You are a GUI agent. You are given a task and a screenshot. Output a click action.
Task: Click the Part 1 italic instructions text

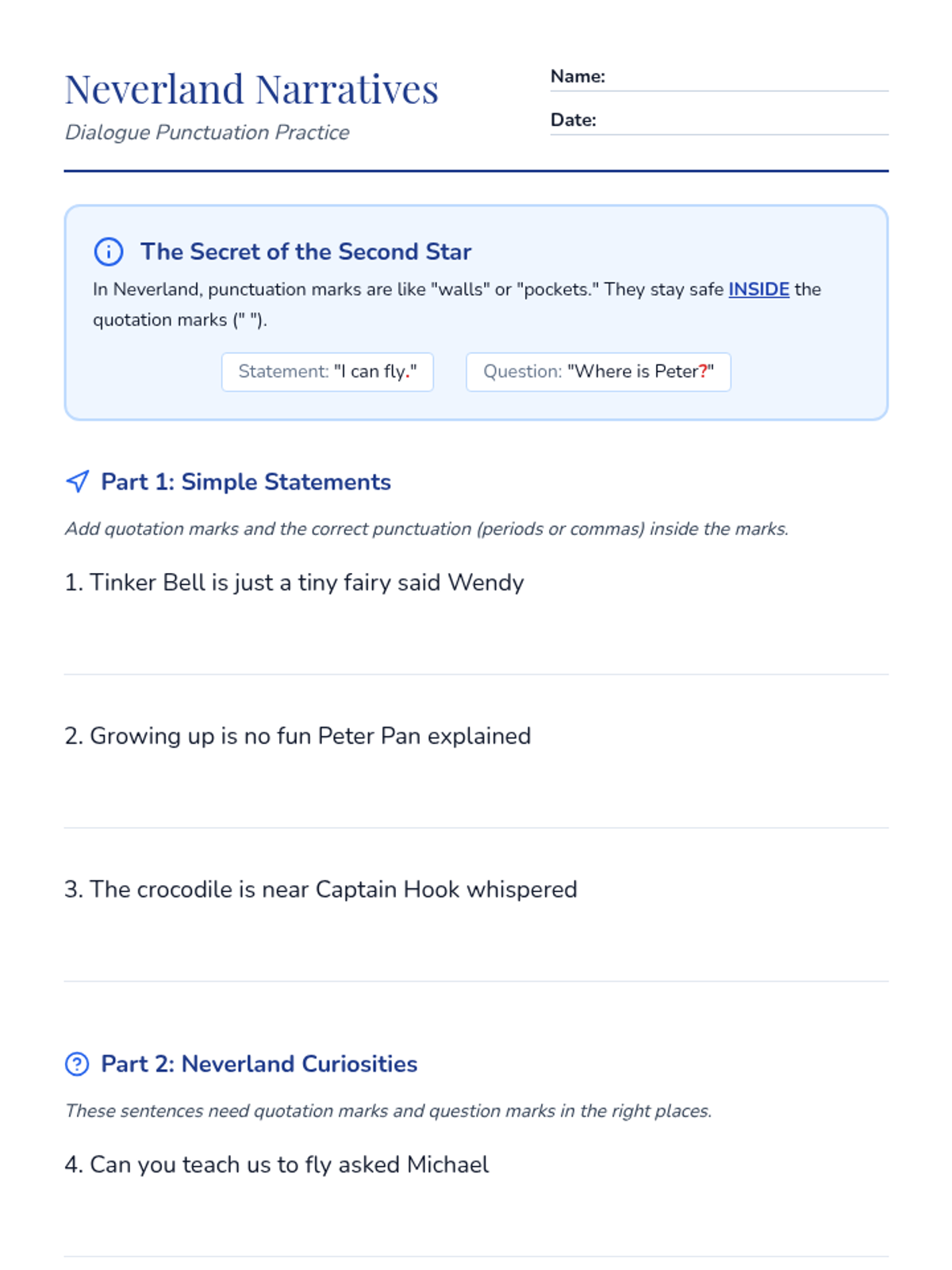(x=427, y=529)
